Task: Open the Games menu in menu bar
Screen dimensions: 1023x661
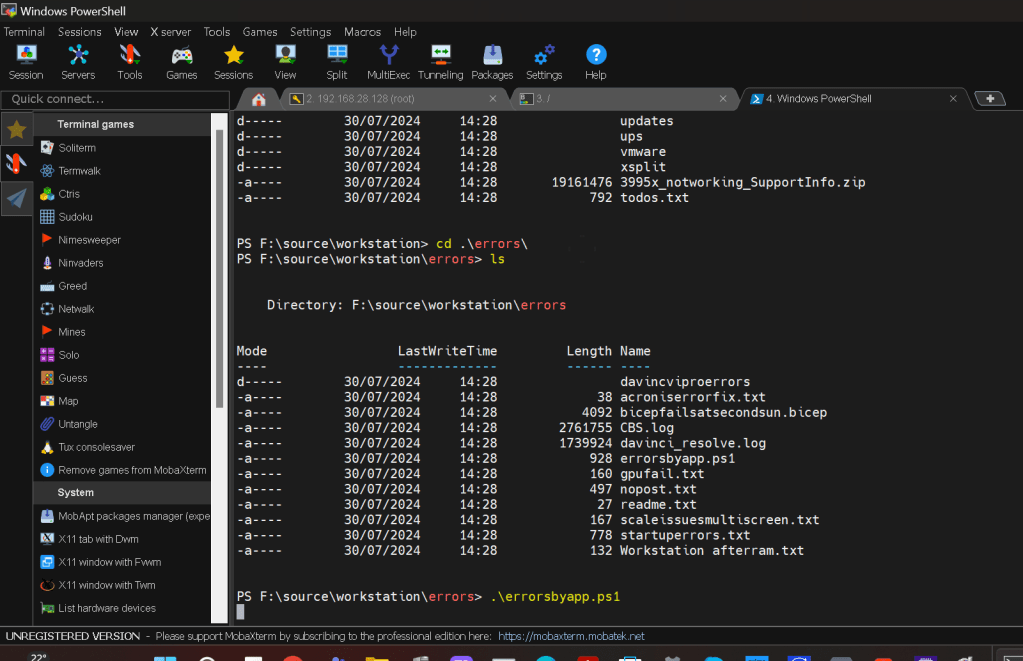Action: 260,32
